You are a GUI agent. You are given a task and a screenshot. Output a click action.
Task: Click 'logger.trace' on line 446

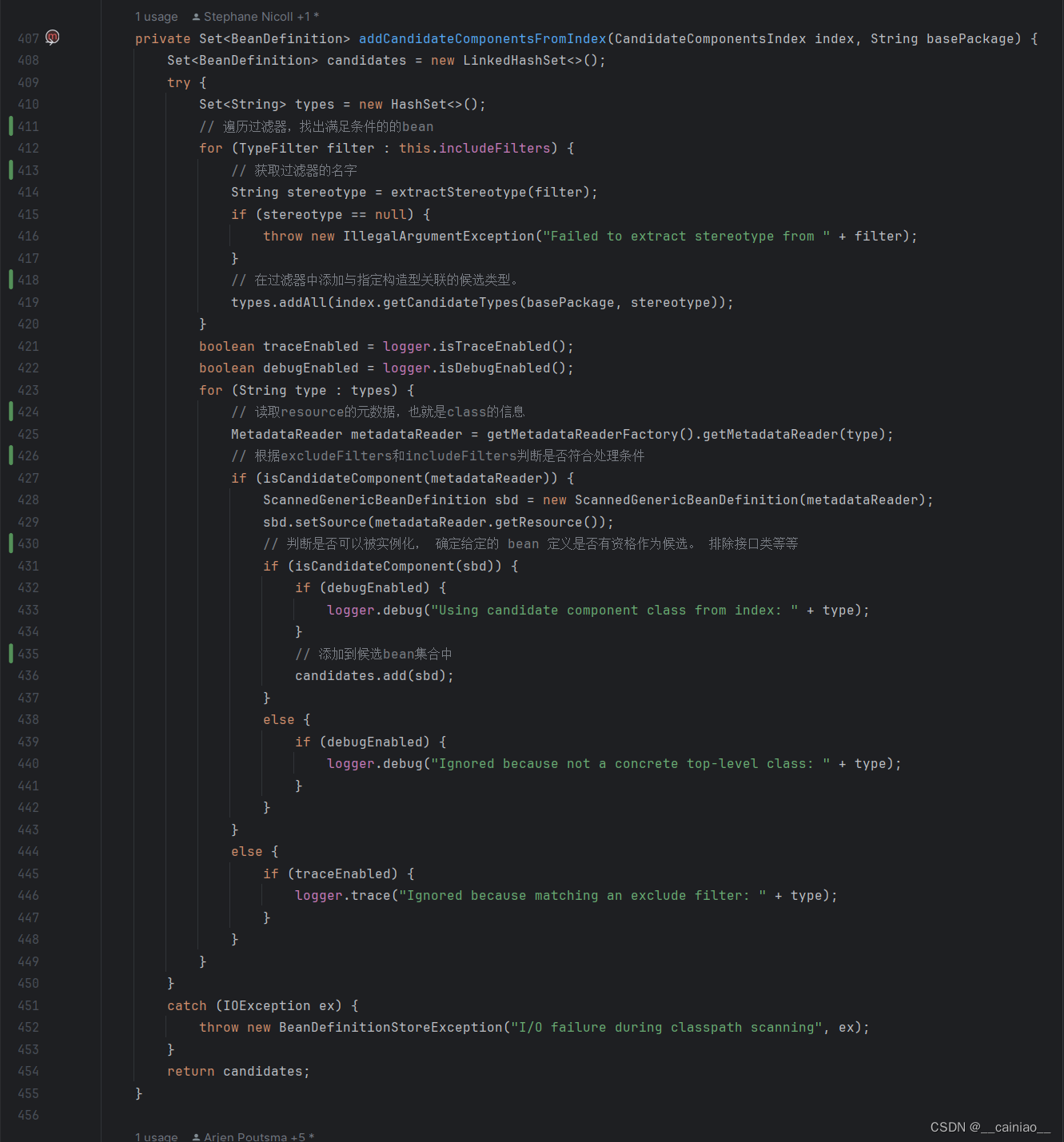tap(343, 896)
